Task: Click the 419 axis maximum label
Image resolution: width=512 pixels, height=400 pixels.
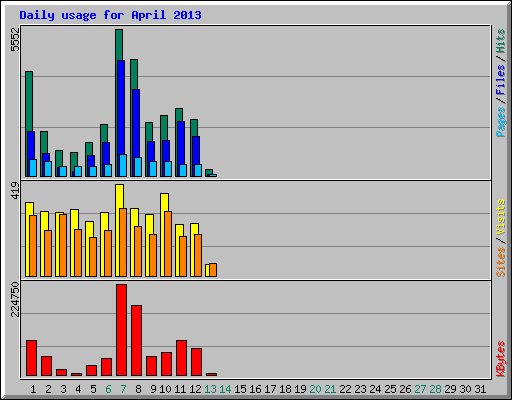Action: 15,190
